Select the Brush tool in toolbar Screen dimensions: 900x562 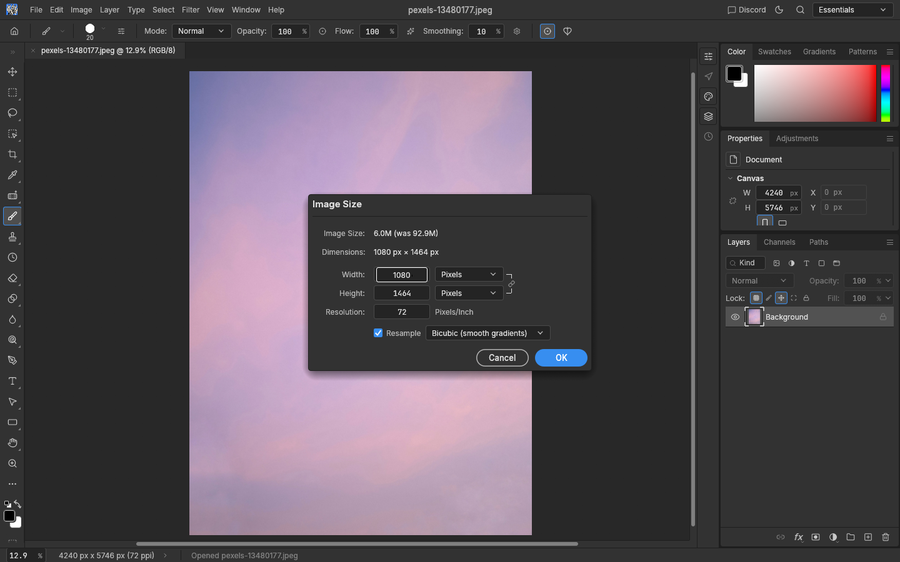(12, 216)
